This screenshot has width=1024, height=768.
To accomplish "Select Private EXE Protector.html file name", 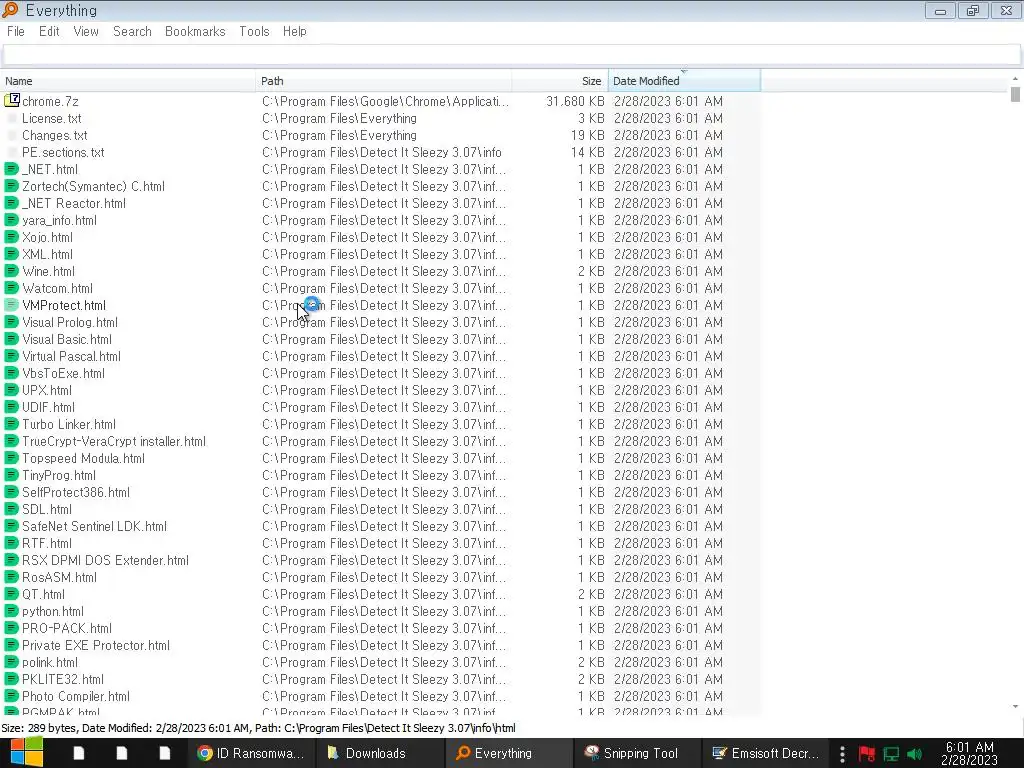I will 95,645.
